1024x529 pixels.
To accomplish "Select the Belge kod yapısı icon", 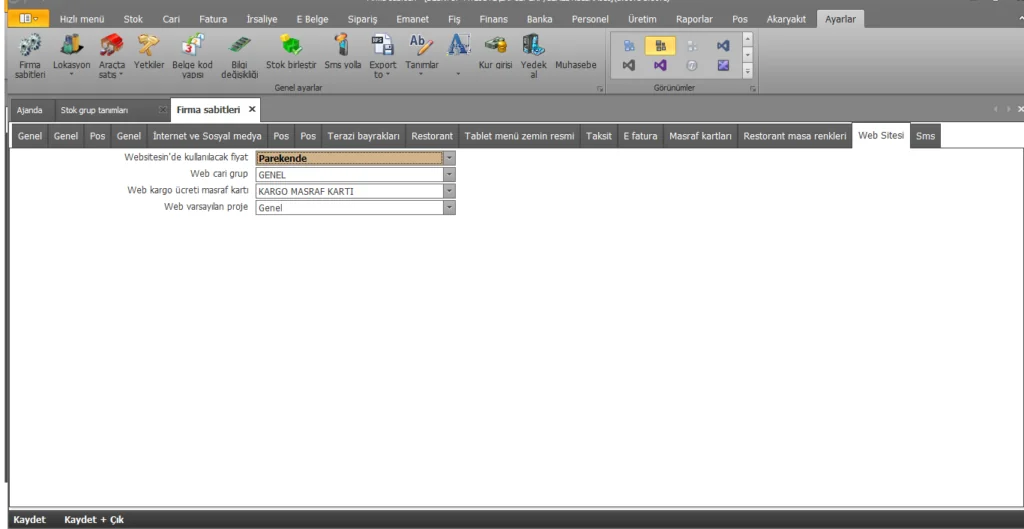I will click(x=193, y=44).
